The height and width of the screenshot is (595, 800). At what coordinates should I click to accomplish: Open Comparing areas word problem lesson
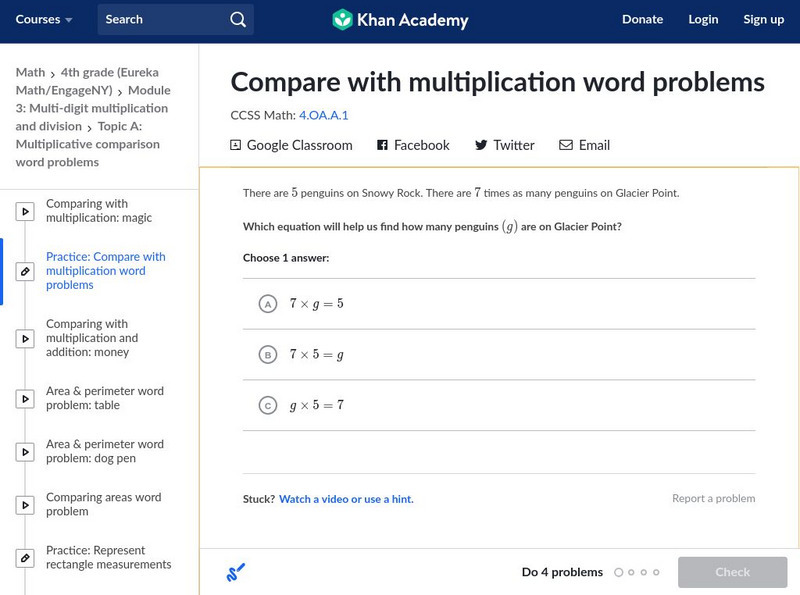coord(103,504)
